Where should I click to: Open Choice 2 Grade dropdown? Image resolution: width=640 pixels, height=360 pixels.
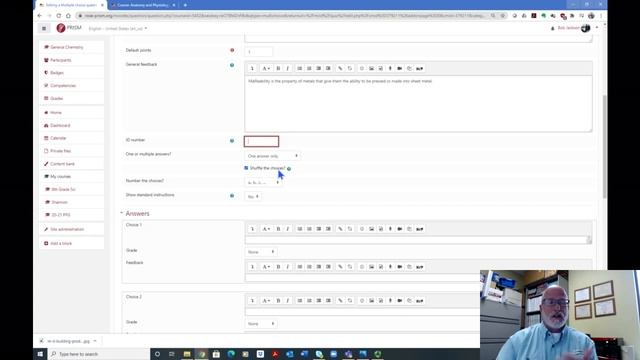tap(261, 324)
